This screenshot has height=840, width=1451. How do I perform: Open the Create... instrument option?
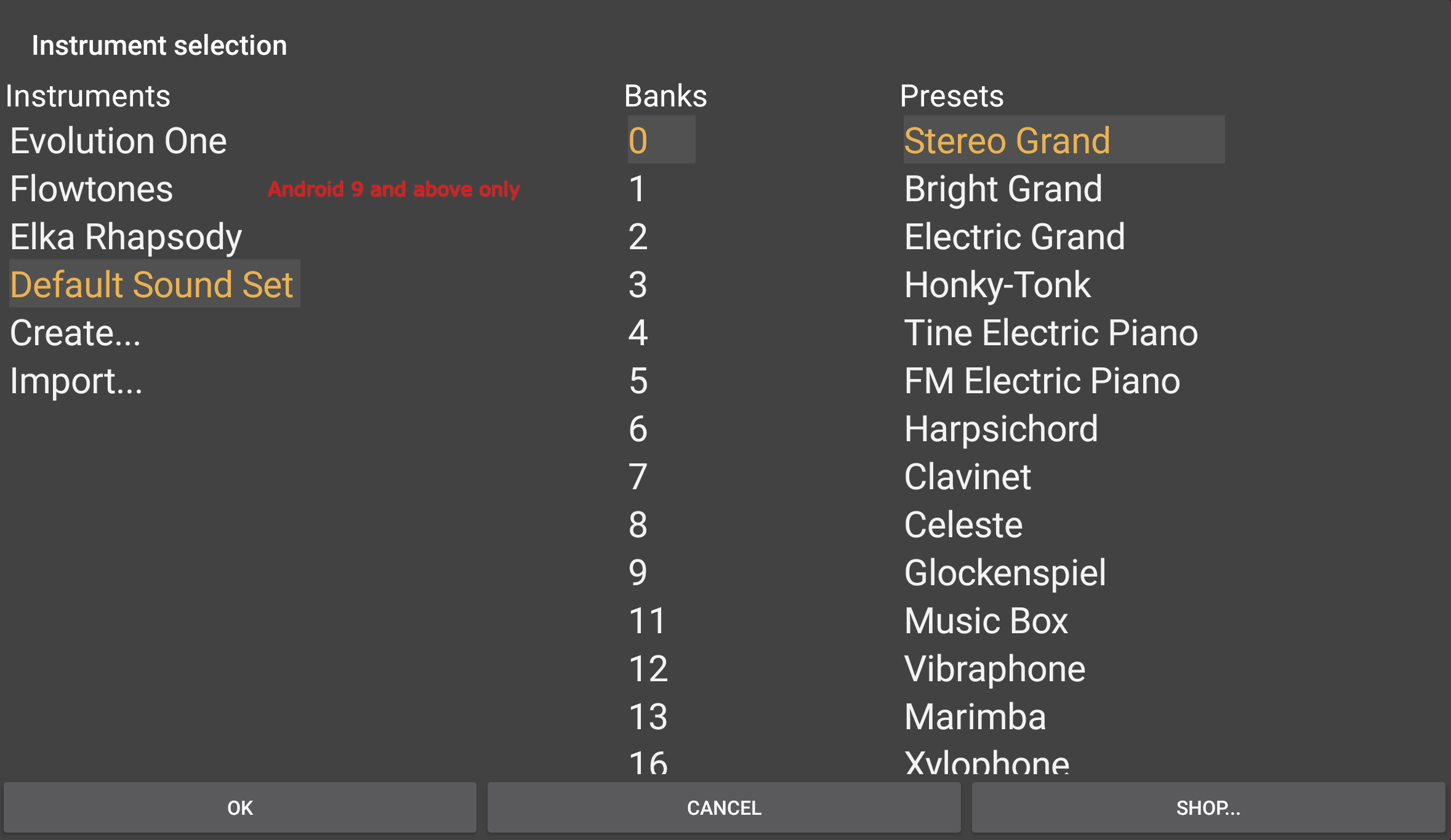[x=75, y=332]
